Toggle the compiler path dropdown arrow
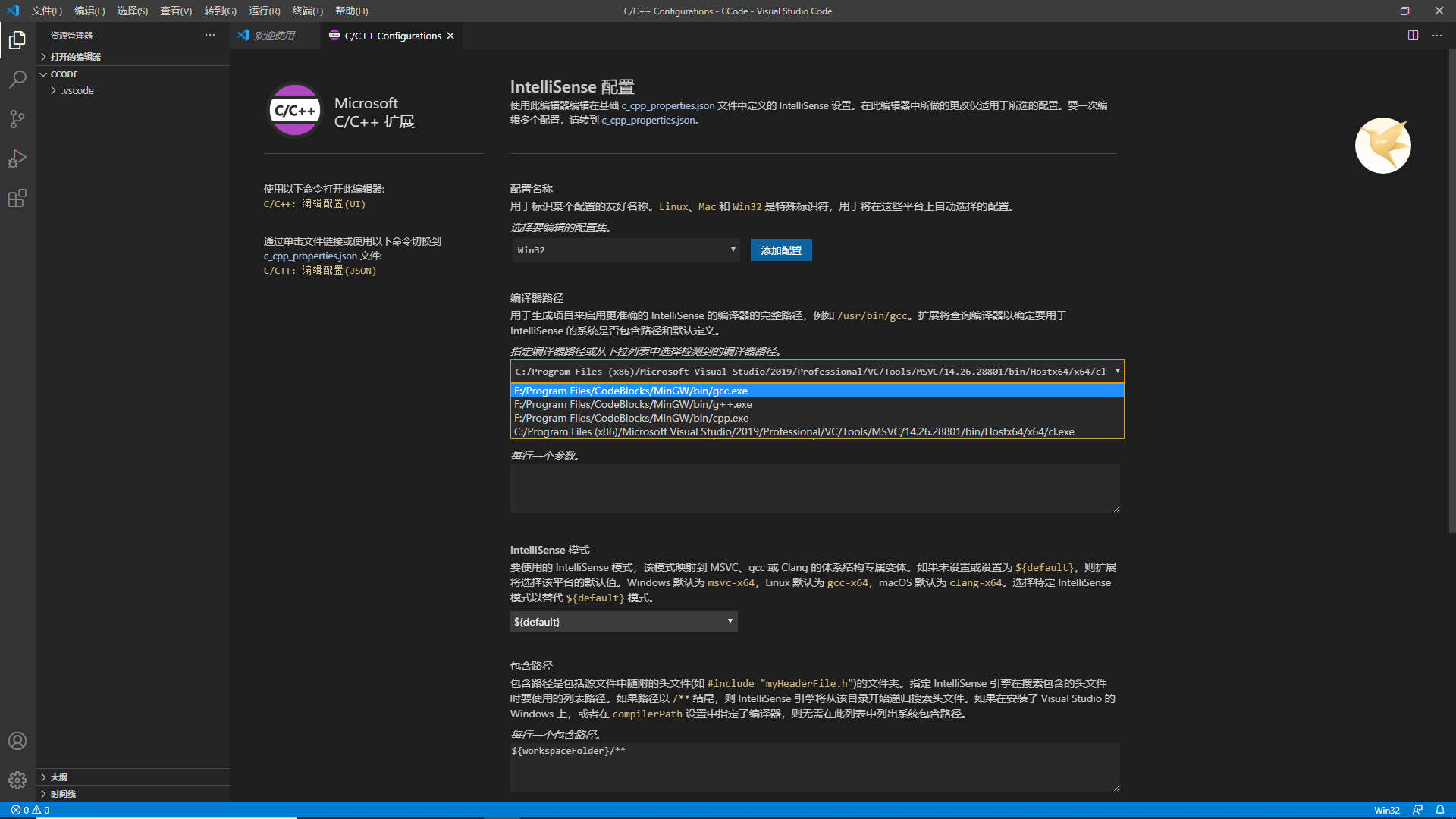The image size is (1456, 819). (1117, 371)
